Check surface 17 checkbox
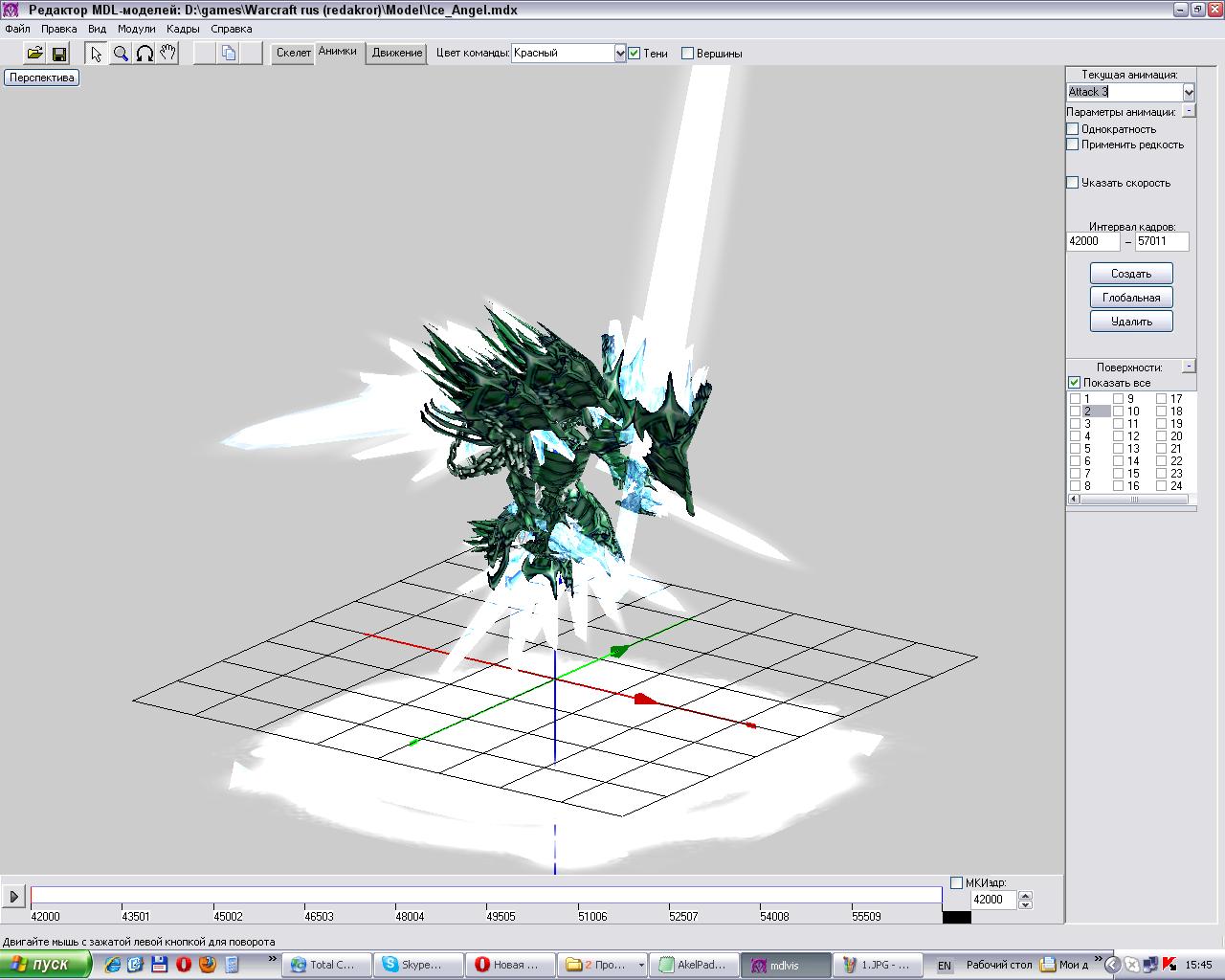 [x=1161, y=399]
